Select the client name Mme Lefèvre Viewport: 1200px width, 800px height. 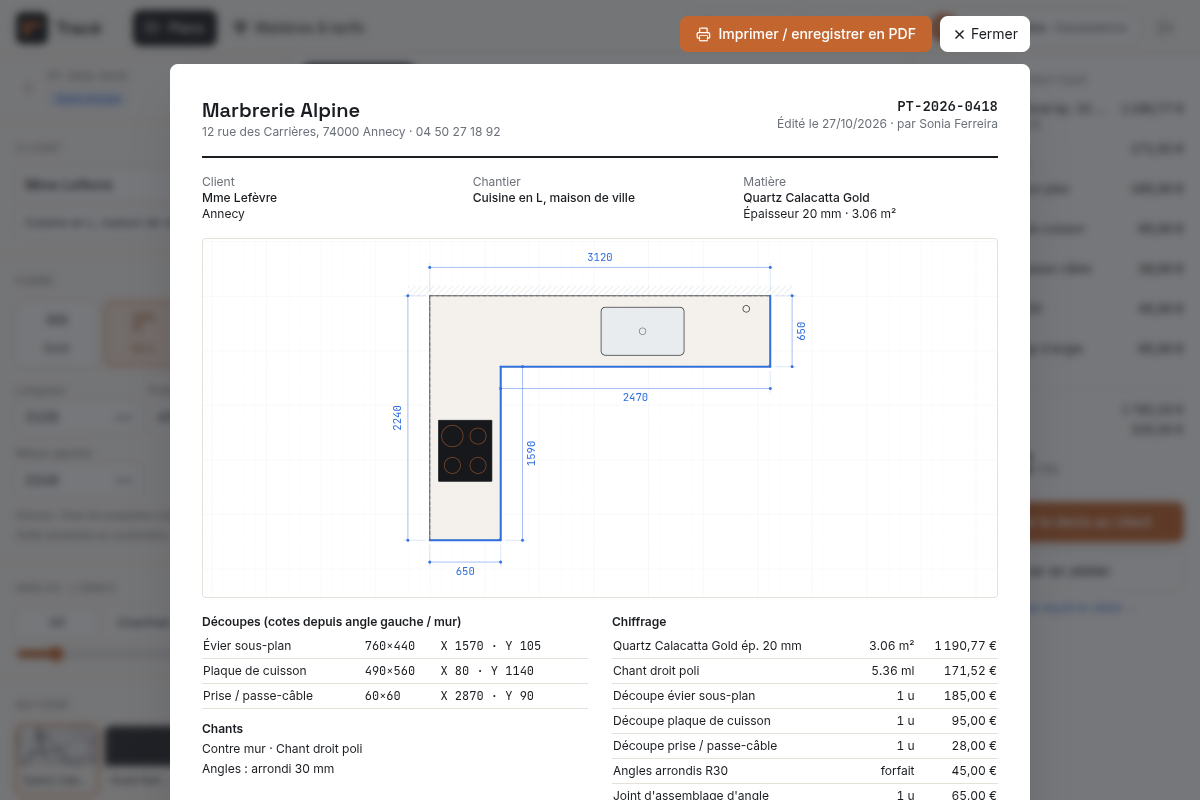(x=240, y=198)
